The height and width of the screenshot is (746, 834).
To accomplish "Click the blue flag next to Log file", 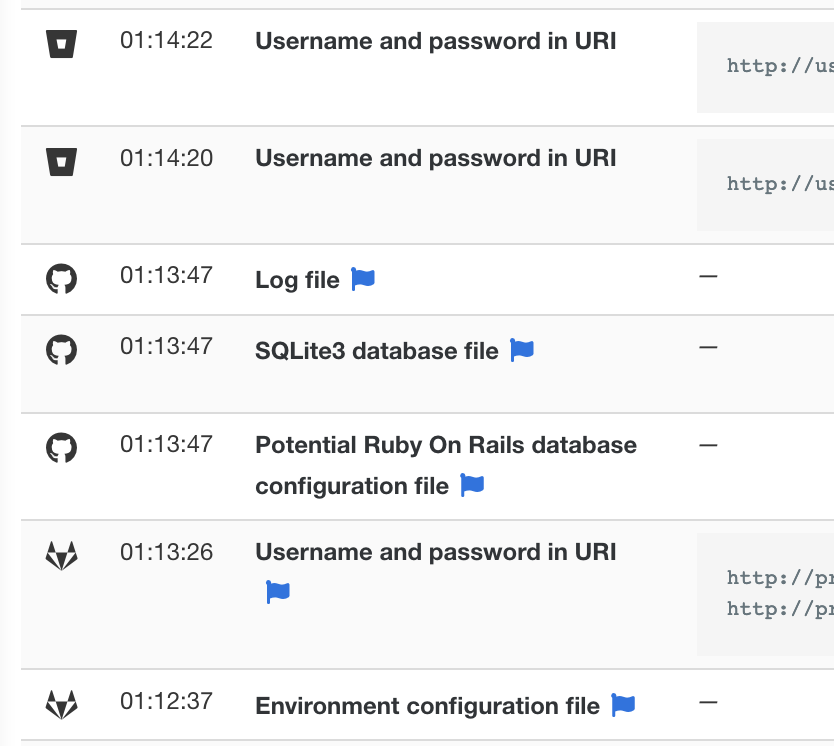I will tap(363, 279).
